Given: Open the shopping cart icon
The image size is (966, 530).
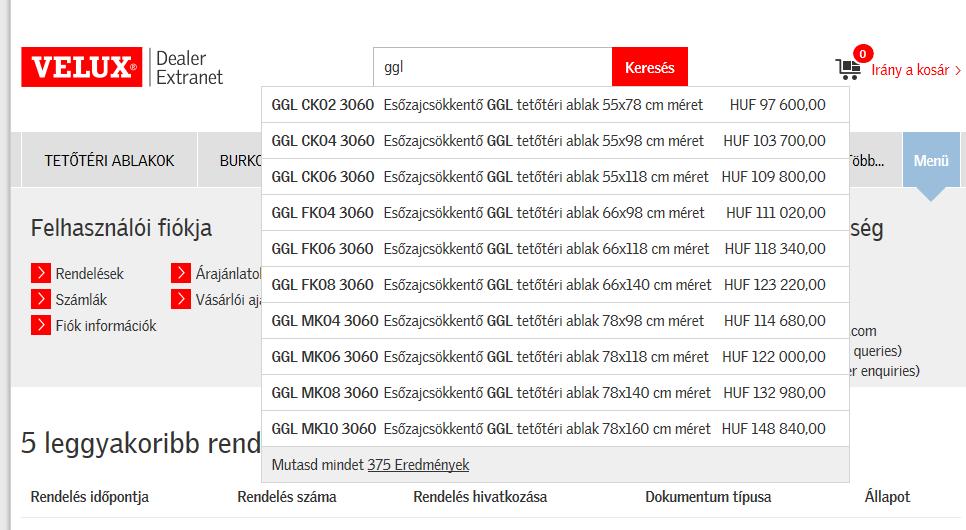Looking at the screenshot, I should 848,68.
